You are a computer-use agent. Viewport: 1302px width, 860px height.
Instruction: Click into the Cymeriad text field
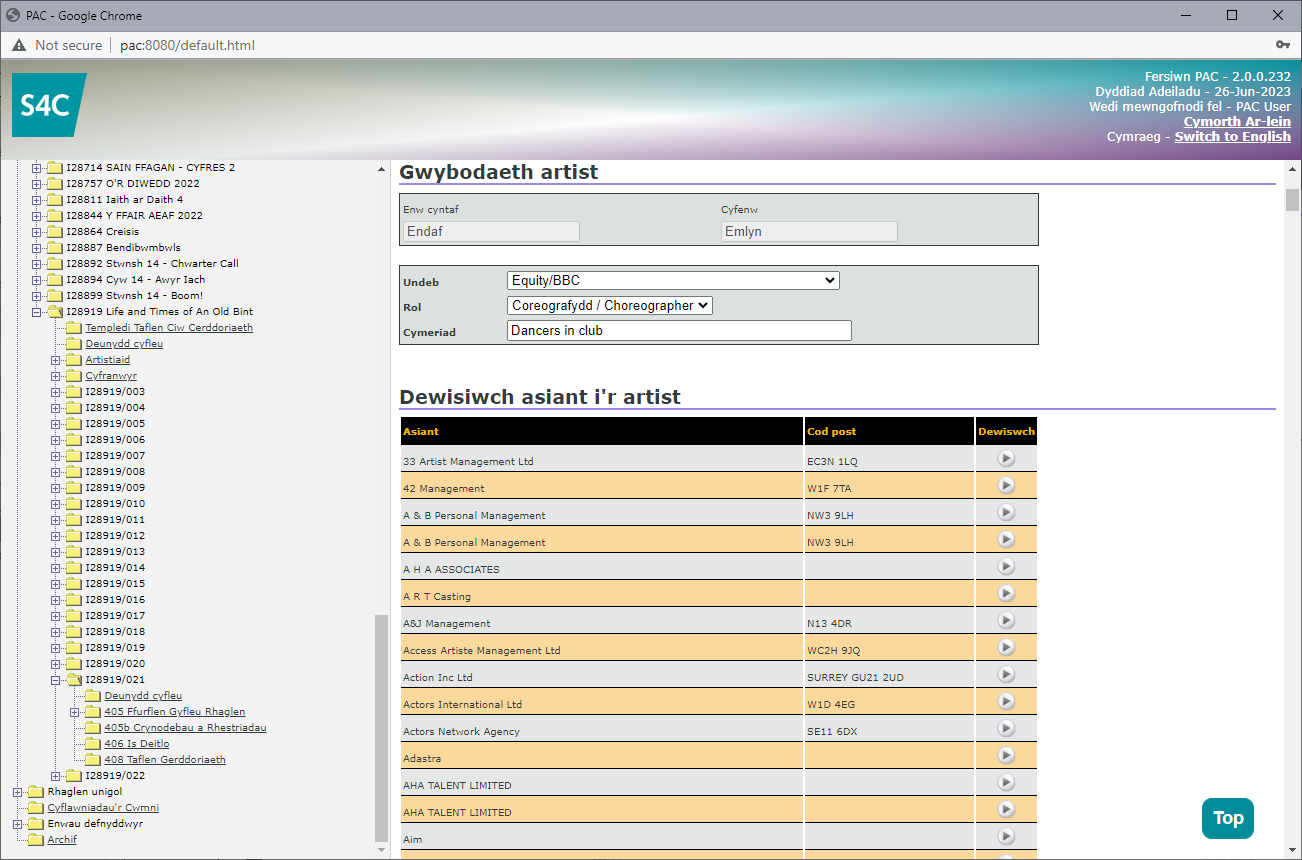coord(679,330)
